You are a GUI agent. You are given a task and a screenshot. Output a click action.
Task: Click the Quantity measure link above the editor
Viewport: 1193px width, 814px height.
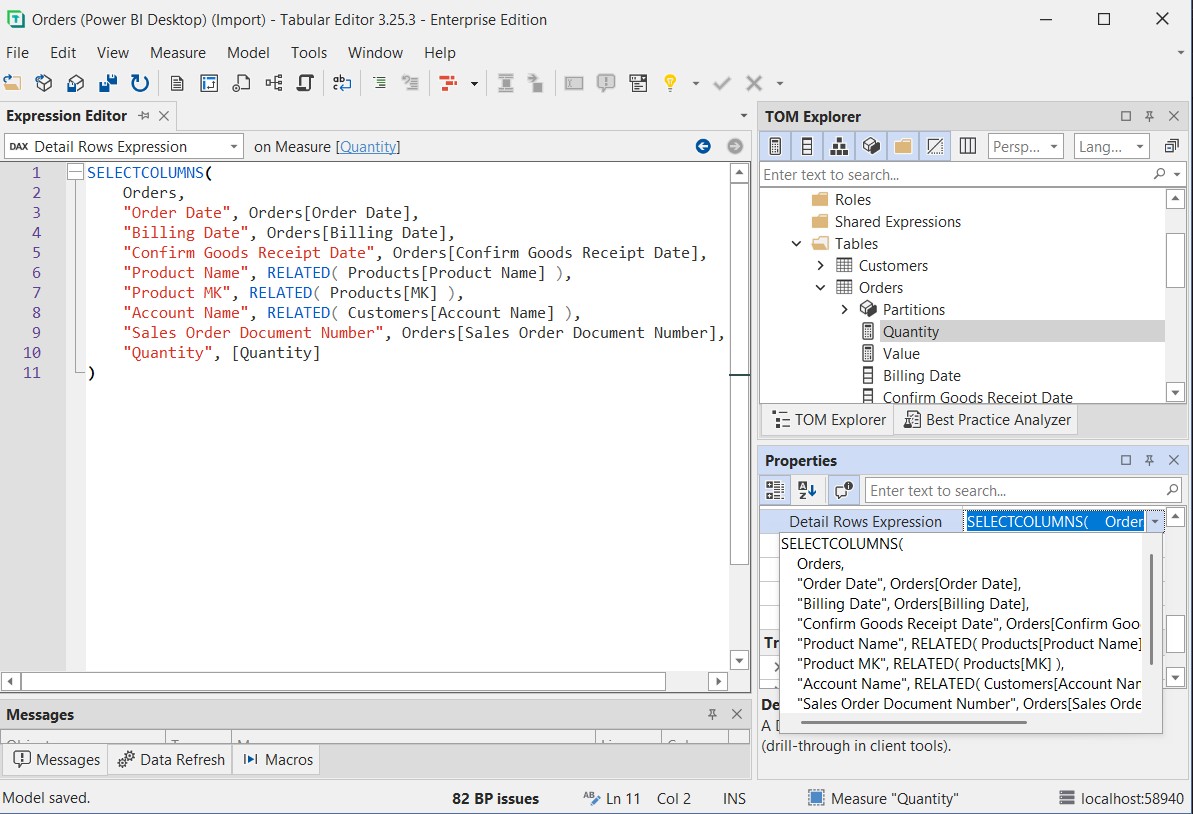(x=369, y=145)
